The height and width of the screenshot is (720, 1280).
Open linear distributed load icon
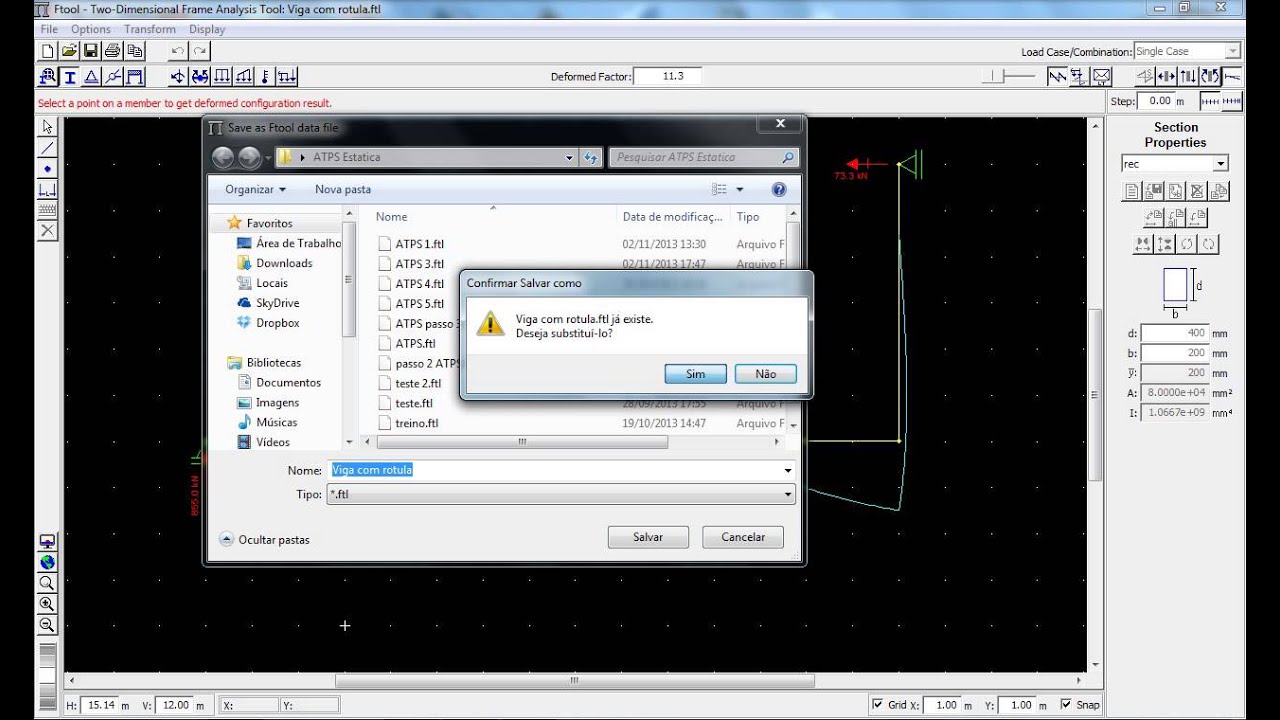244,77
